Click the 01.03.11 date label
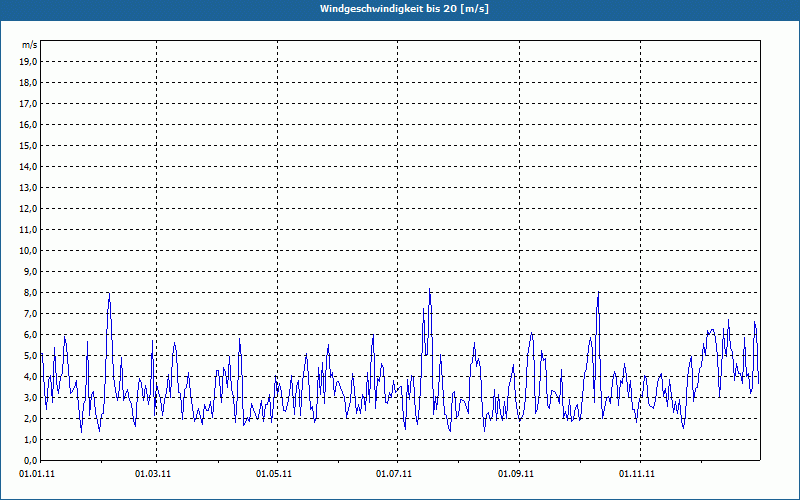The width and height of the screenshot is (800, 500). click(x=153, y=474)
